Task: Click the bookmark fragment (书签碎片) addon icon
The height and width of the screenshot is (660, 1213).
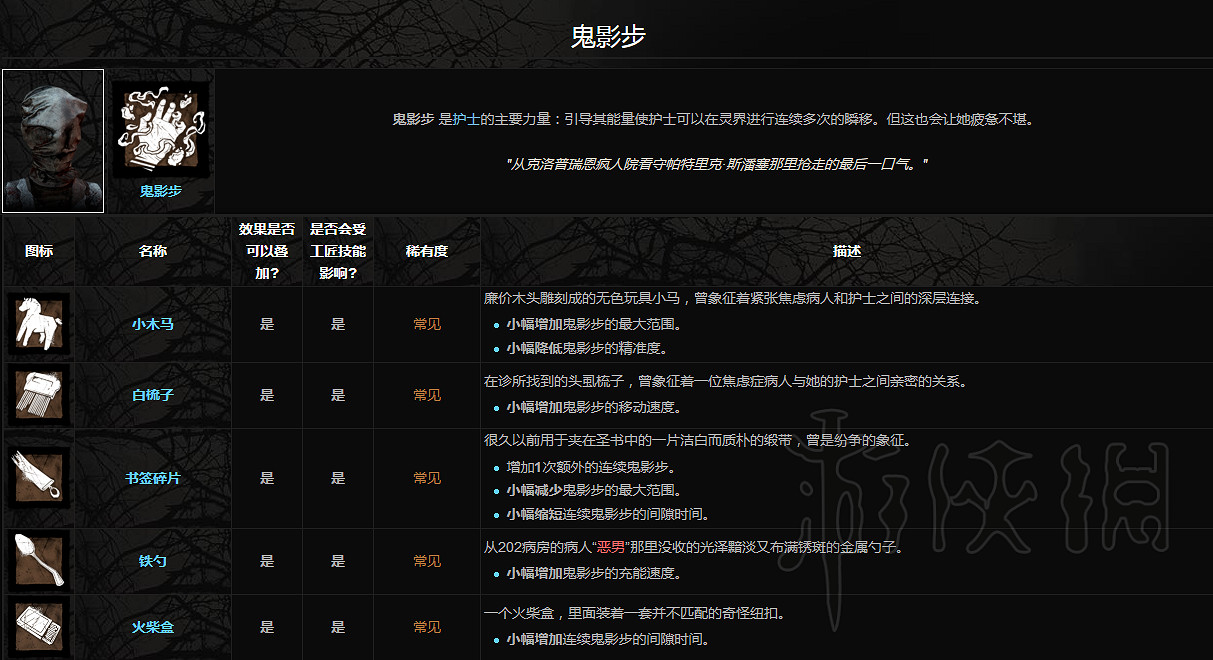Action: pos(39,478)
